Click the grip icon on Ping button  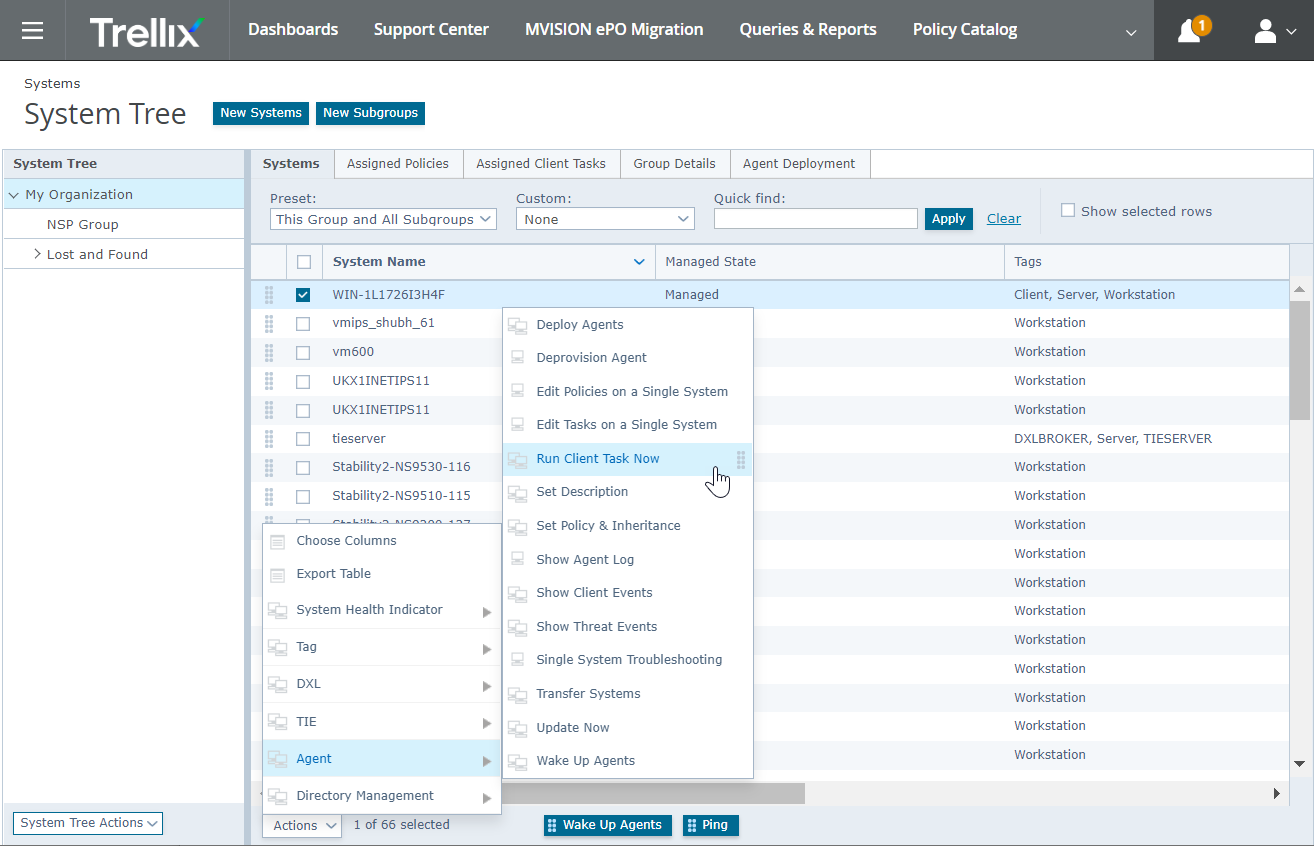pos(692,825)
